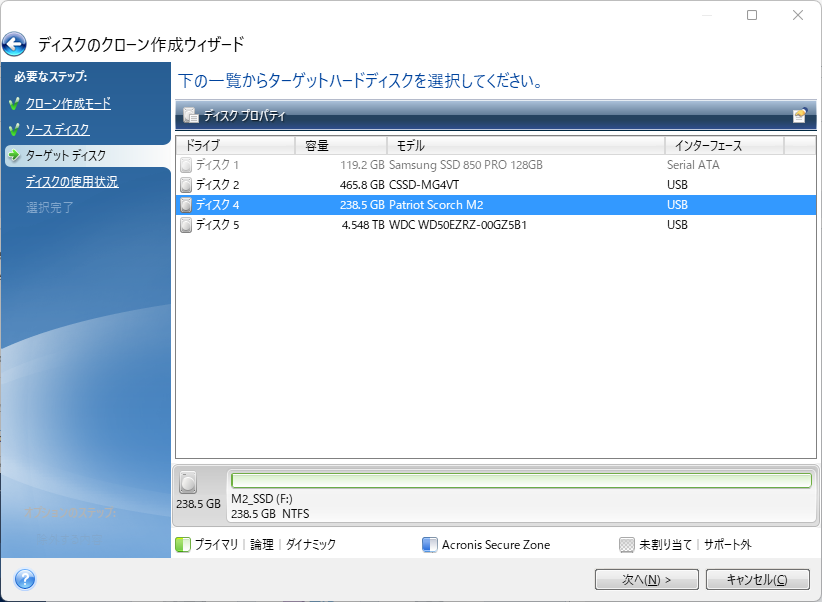
Task: Click the 238.5 GB NTFS partition text
Action: click(270, 514)
